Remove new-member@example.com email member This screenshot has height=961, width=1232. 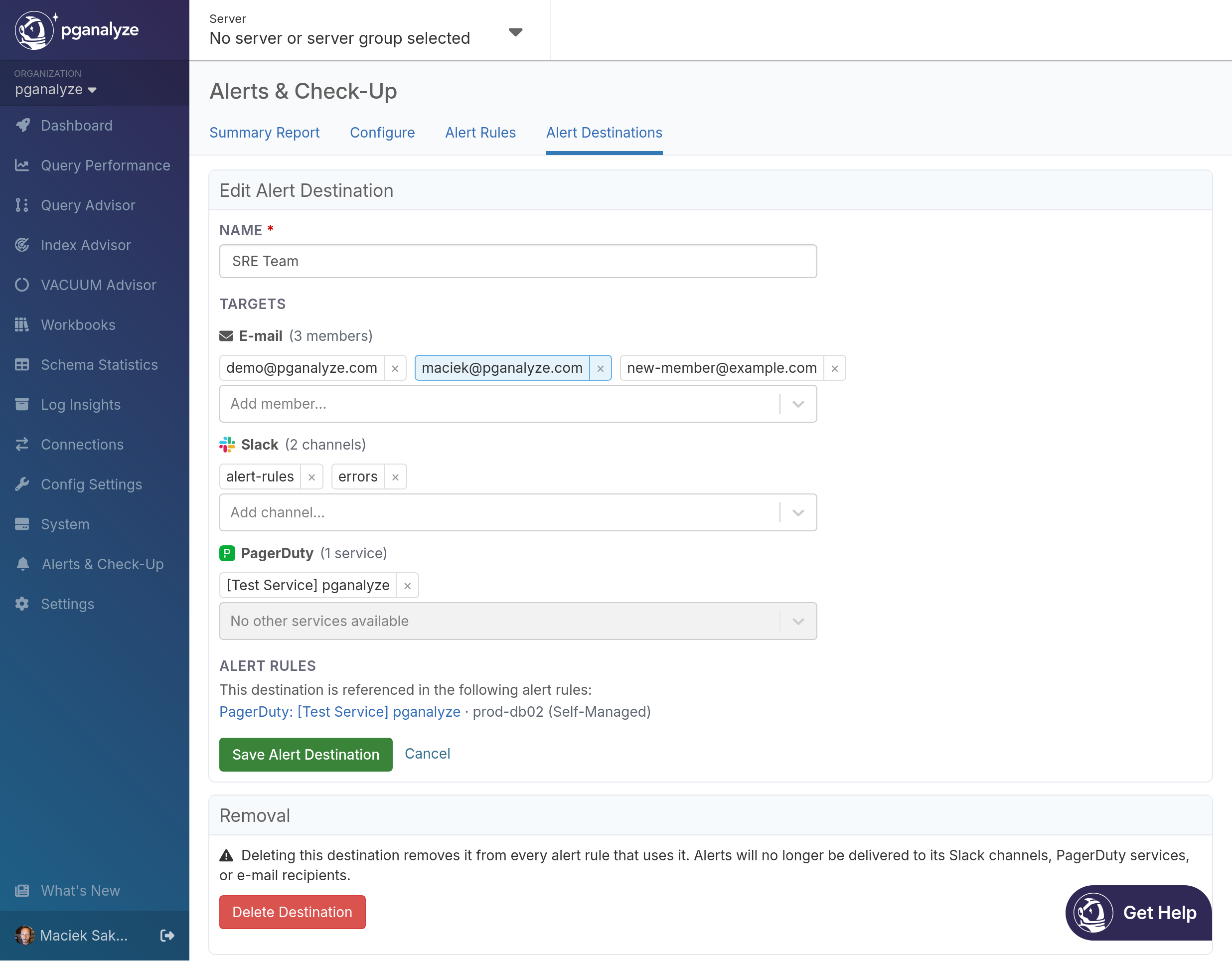835,368
